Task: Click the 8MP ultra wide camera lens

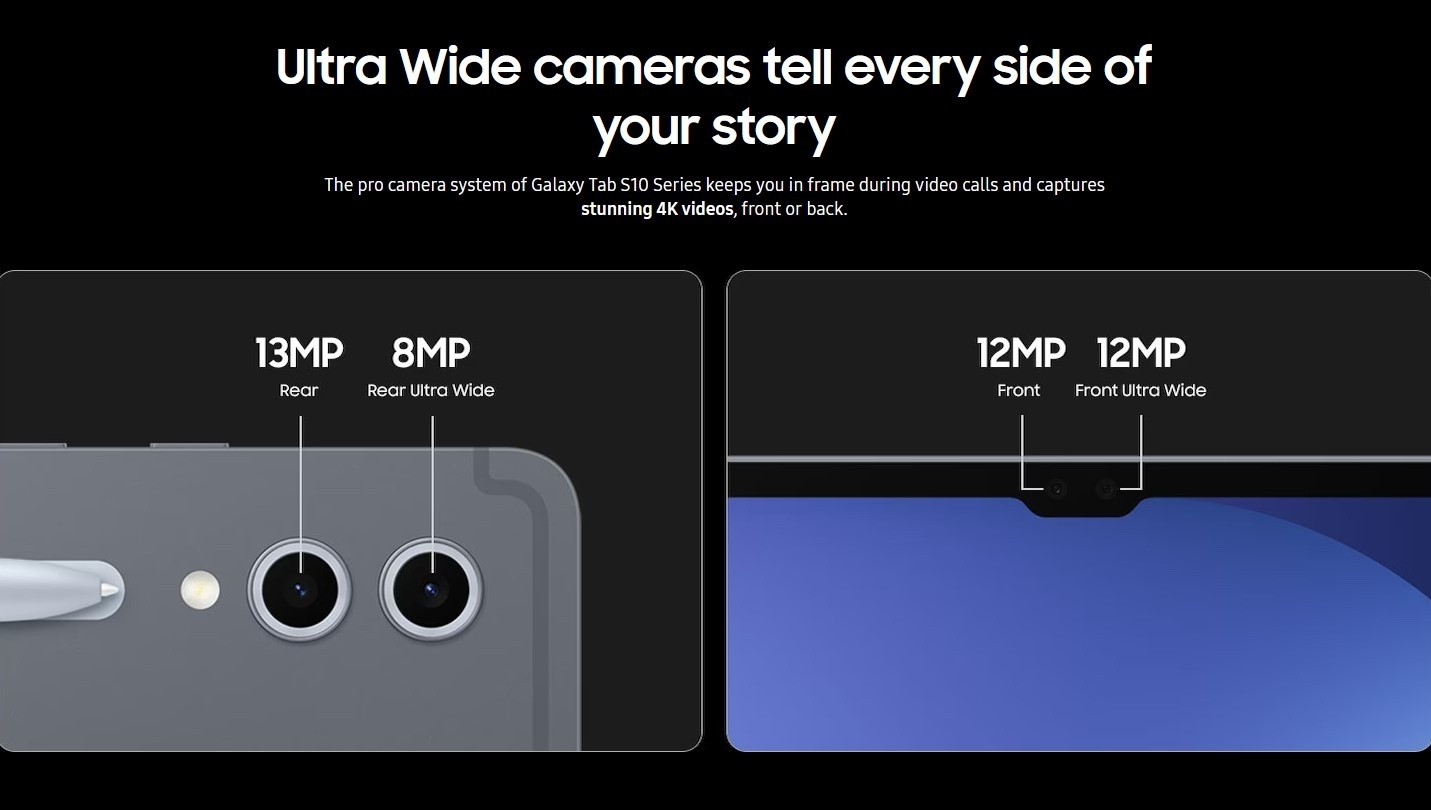Action: [x=431, y=590]
